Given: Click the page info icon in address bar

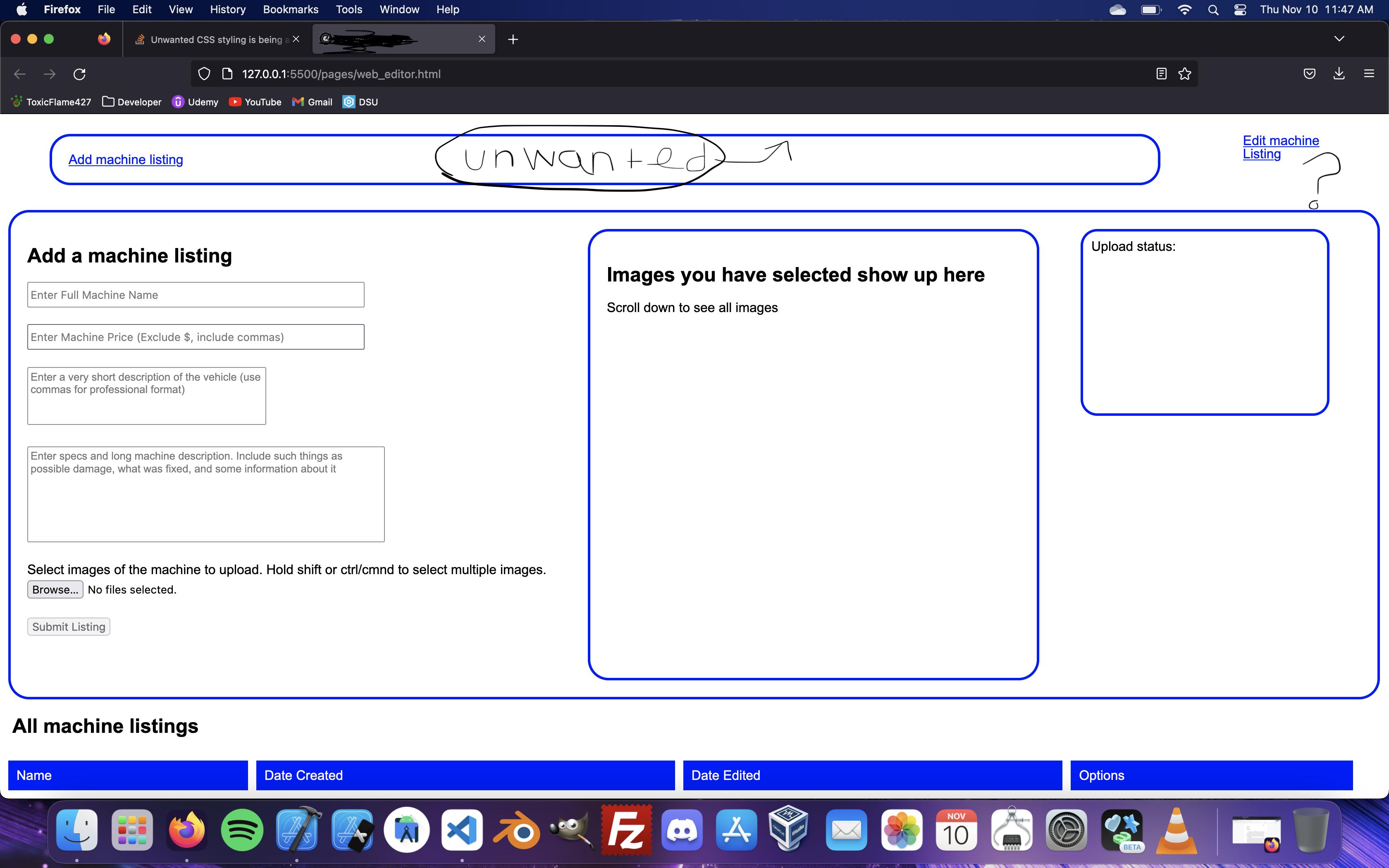Looking at the screenshot, I should click(227, 74).
